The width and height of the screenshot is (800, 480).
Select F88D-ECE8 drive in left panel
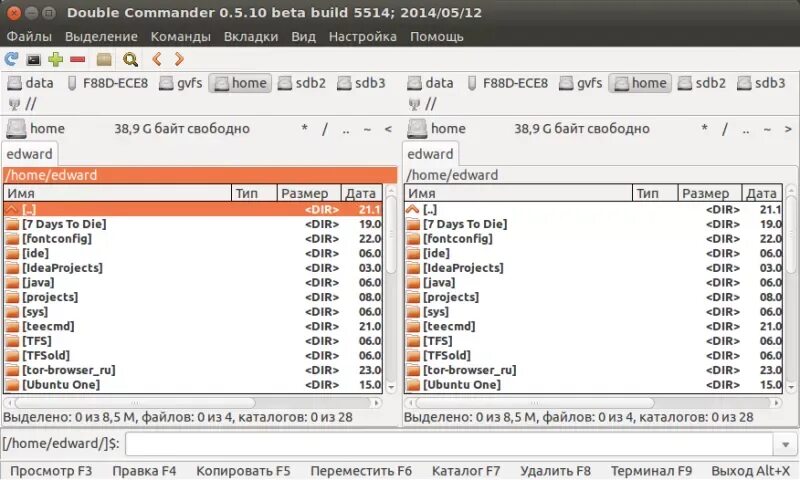point(108,83)
